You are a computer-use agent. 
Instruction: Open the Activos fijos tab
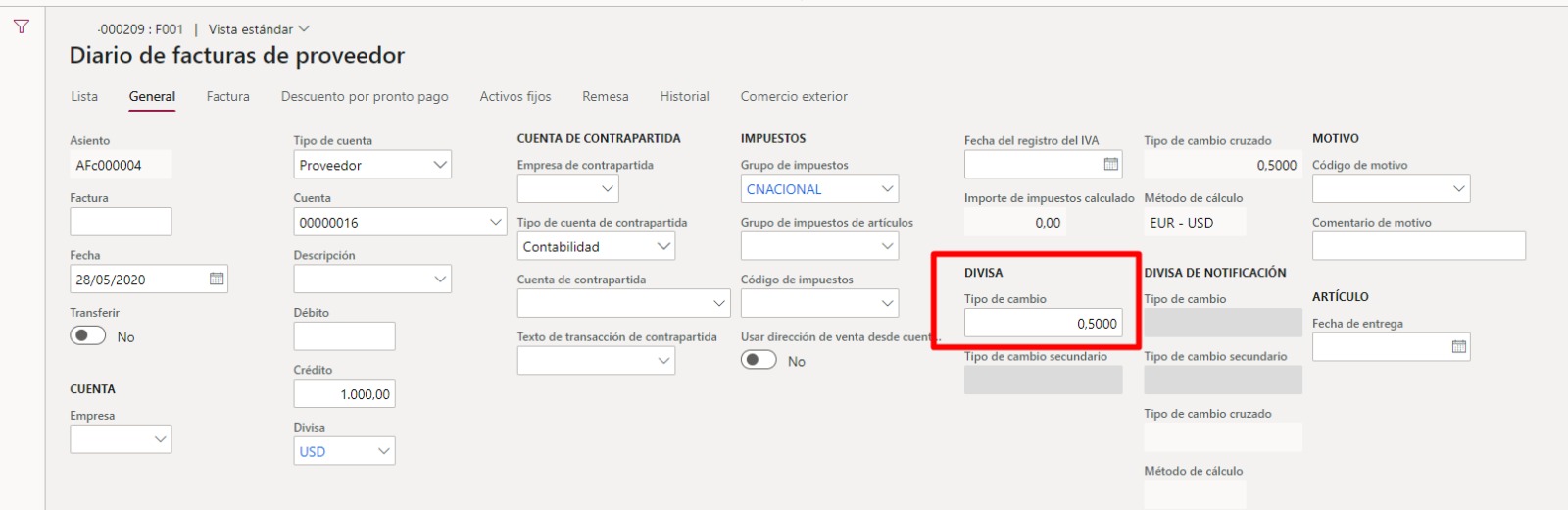(x=515, y=96)
